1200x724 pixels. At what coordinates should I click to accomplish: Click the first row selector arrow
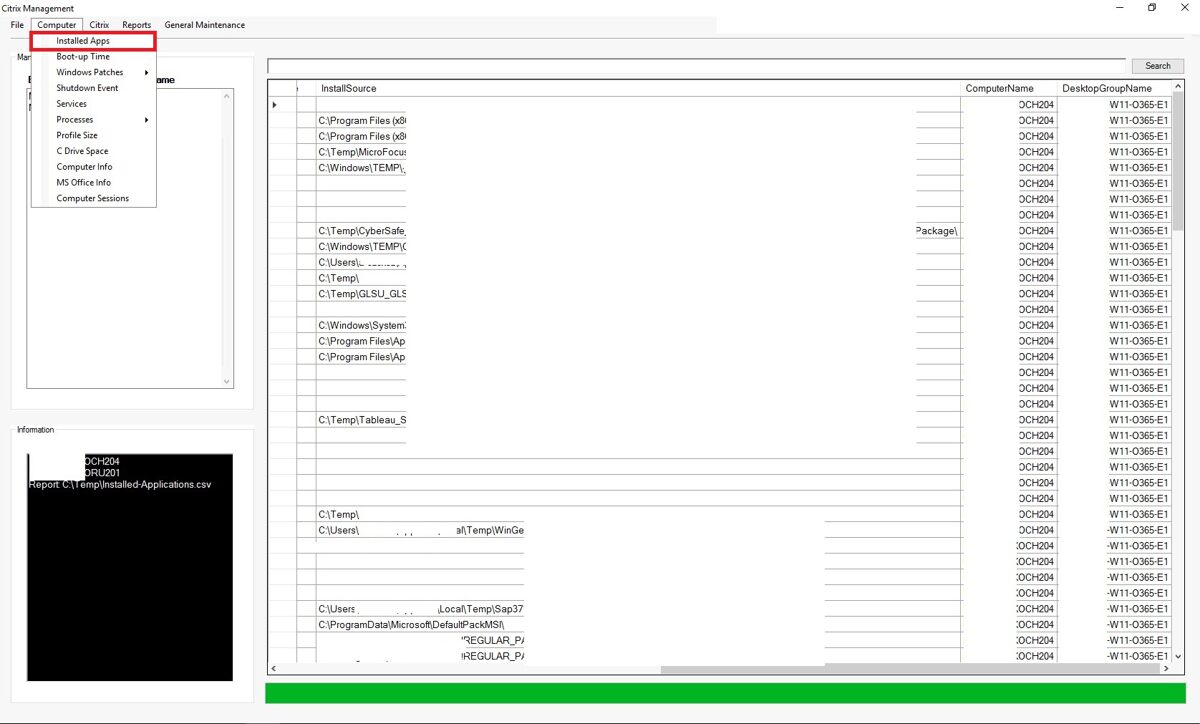click(275, 105)
